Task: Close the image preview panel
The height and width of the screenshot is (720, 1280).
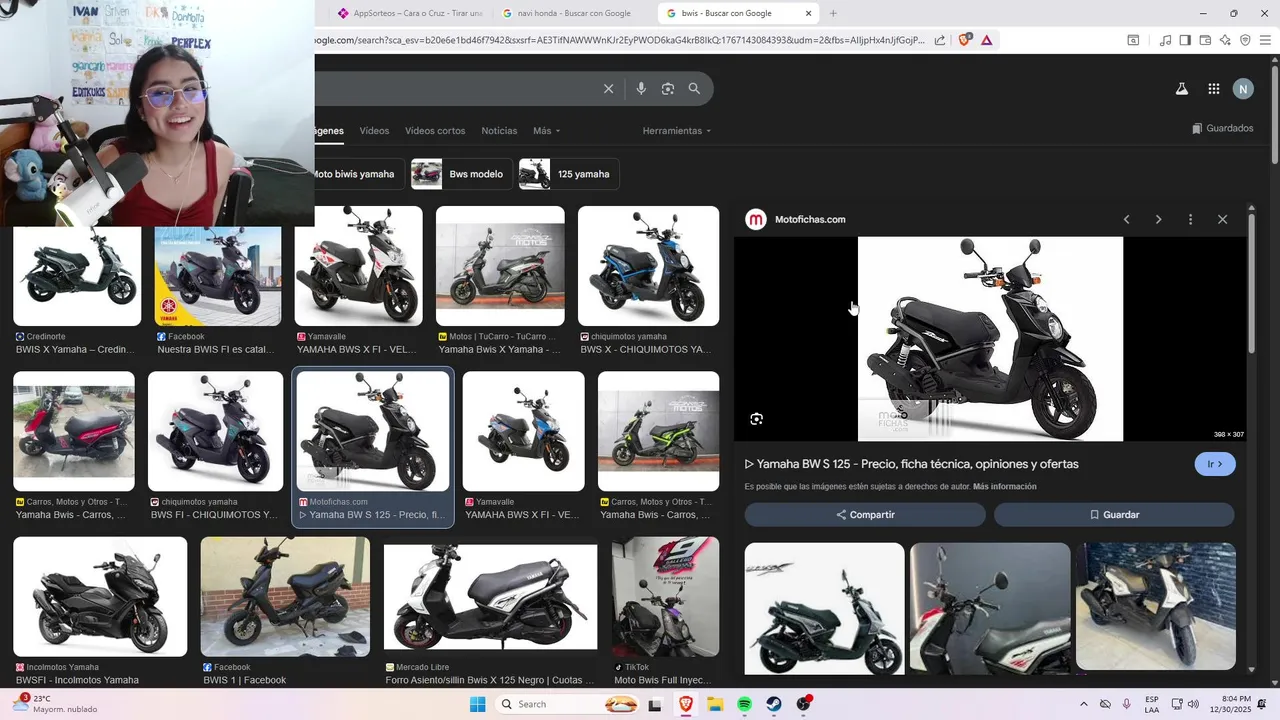Action: (x=1222, y=219)
